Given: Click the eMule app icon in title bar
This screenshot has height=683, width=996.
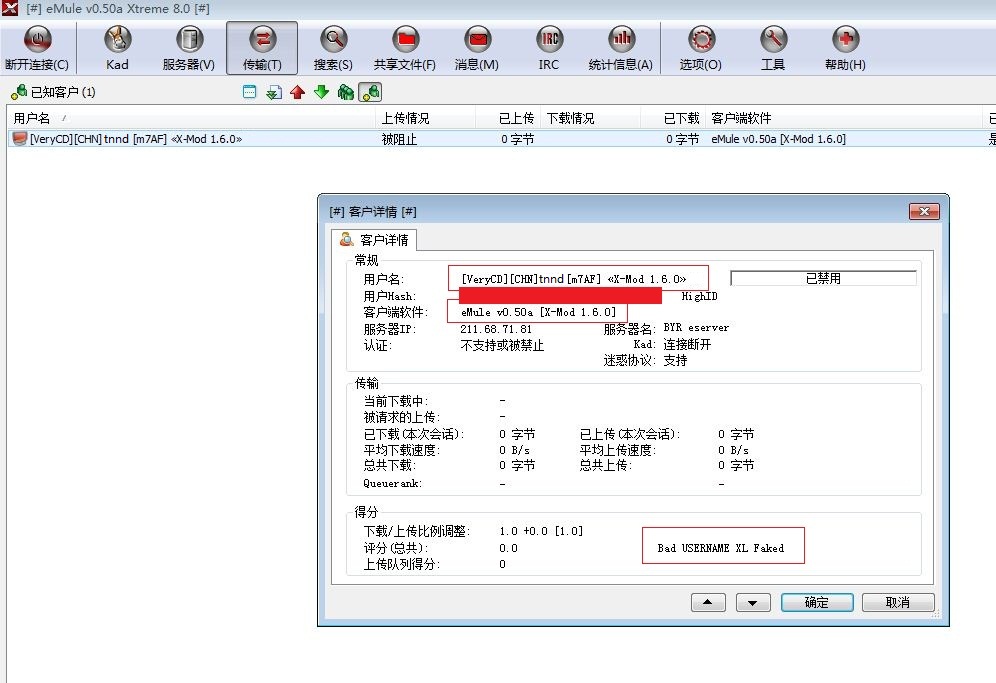Looking at the screenshot, I should [10, 8].
